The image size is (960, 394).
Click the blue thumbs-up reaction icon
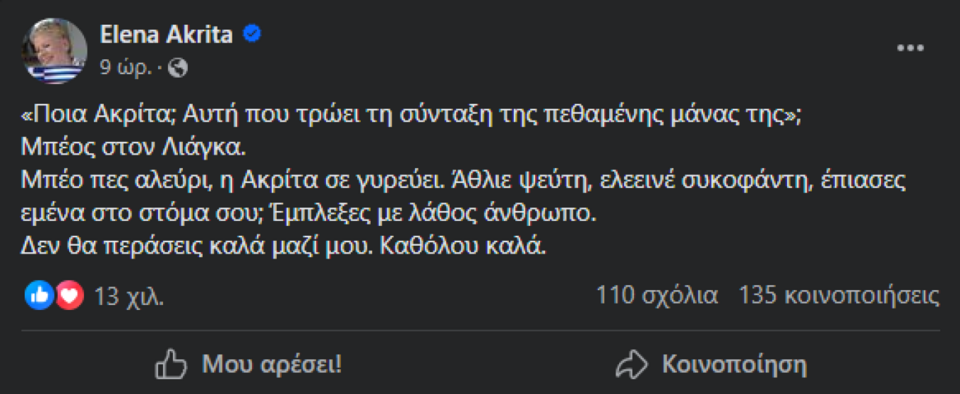point(40,296)
